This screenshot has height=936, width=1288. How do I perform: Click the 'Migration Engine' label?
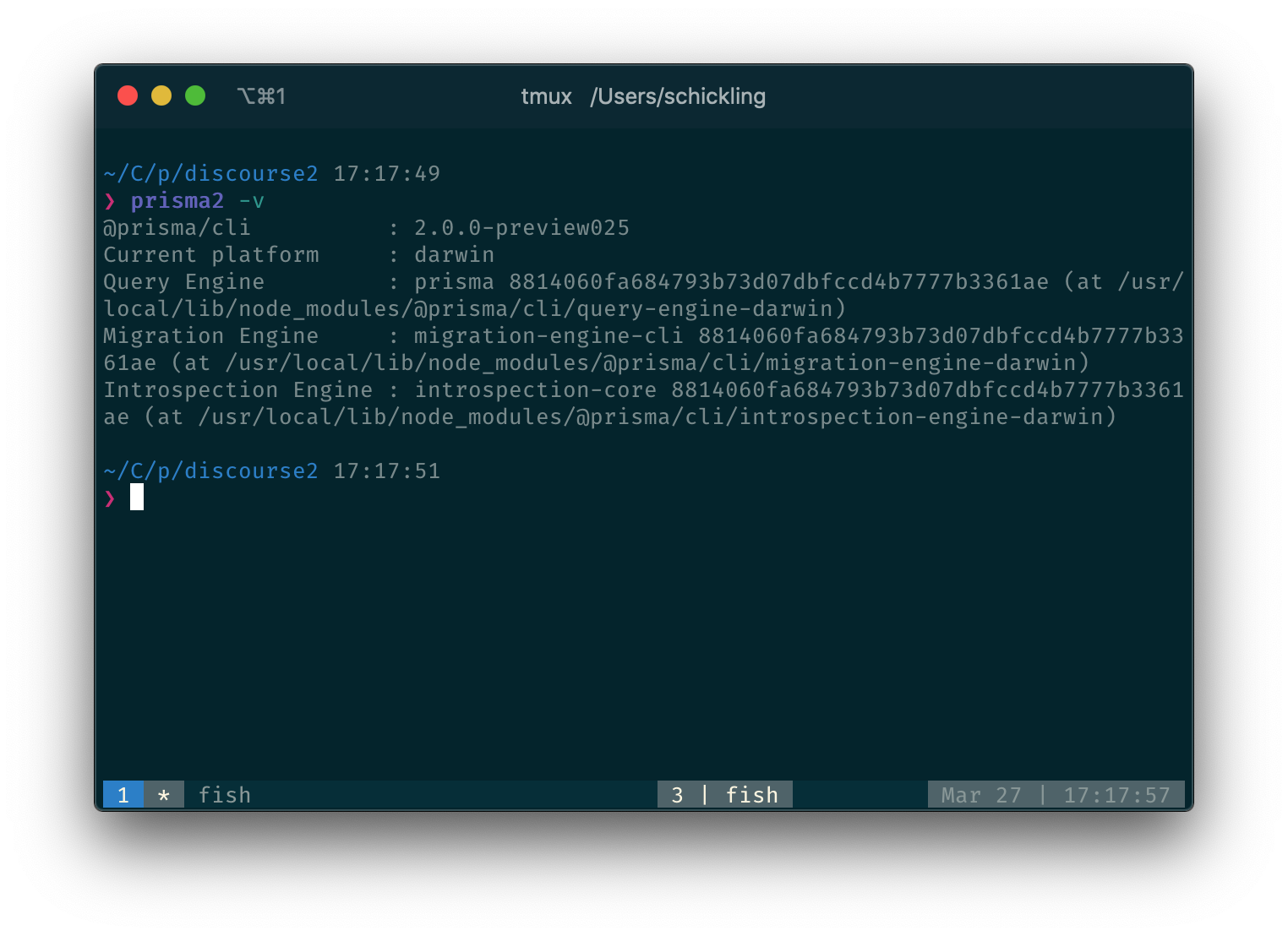pyautogui.click(x=211, y=336)
